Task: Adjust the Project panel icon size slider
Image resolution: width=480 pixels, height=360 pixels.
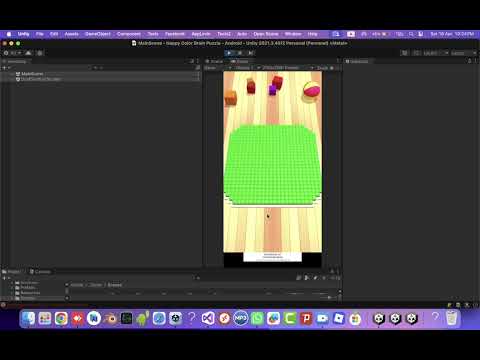Action: 328,298
